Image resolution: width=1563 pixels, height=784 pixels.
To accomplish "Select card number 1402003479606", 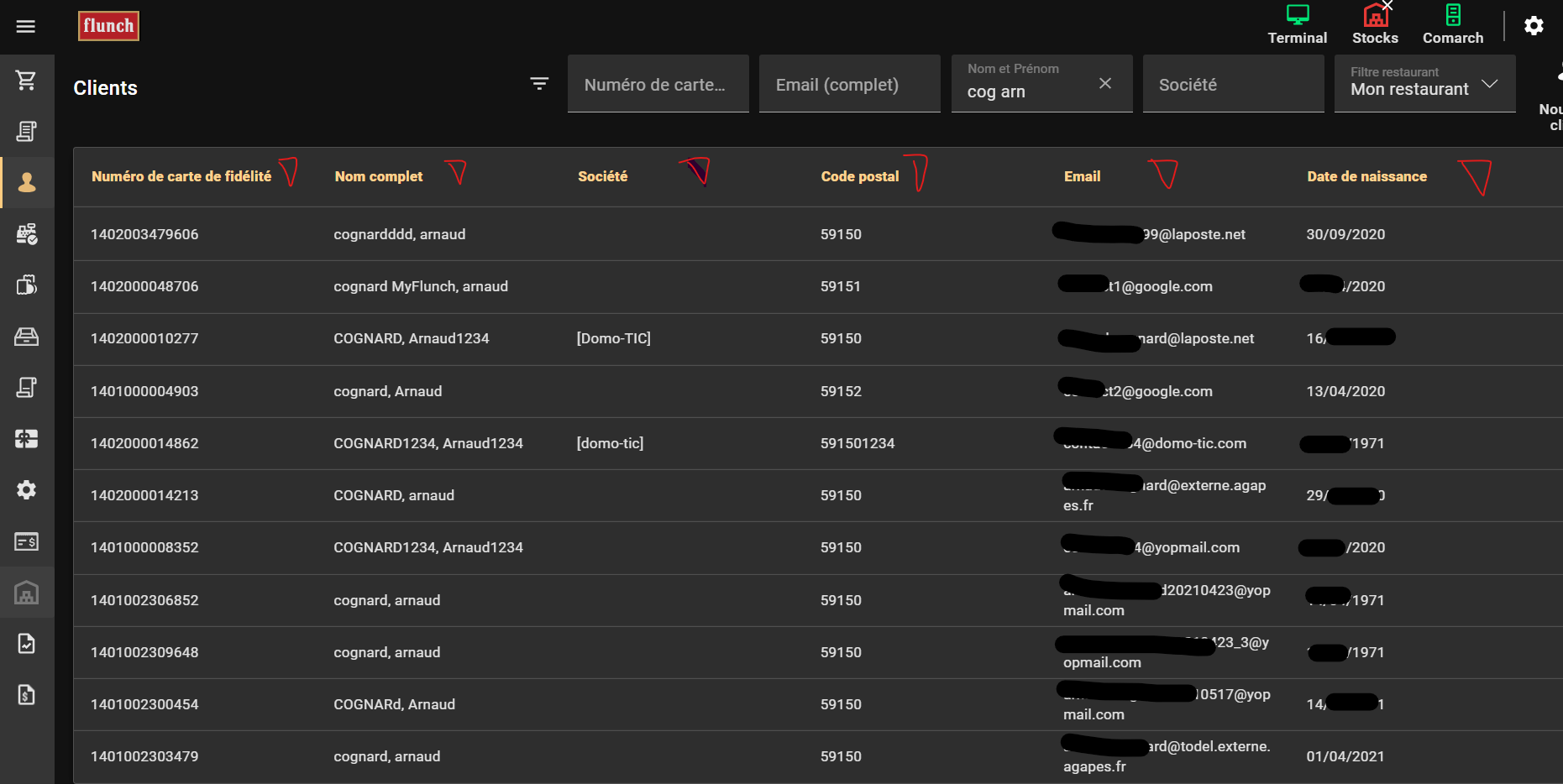I will click(x=144, y=234).
